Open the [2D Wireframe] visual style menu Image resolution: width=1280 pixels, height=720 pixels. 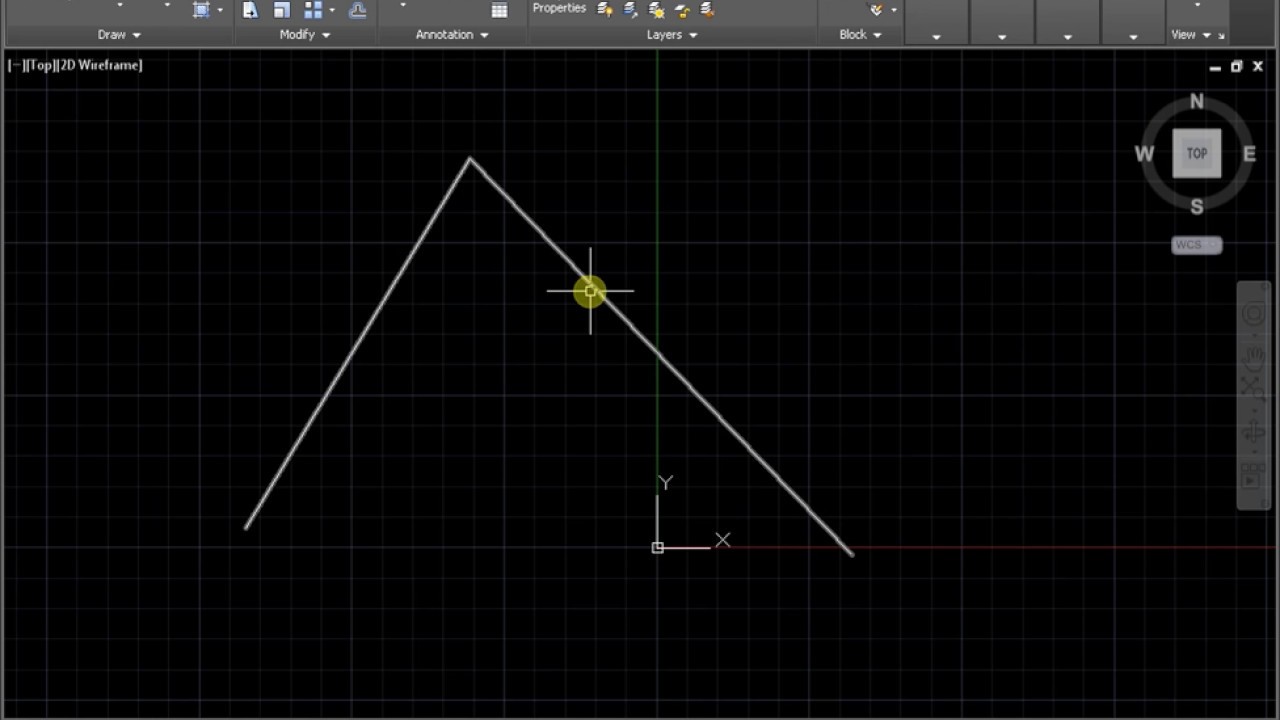coord(100,65)
